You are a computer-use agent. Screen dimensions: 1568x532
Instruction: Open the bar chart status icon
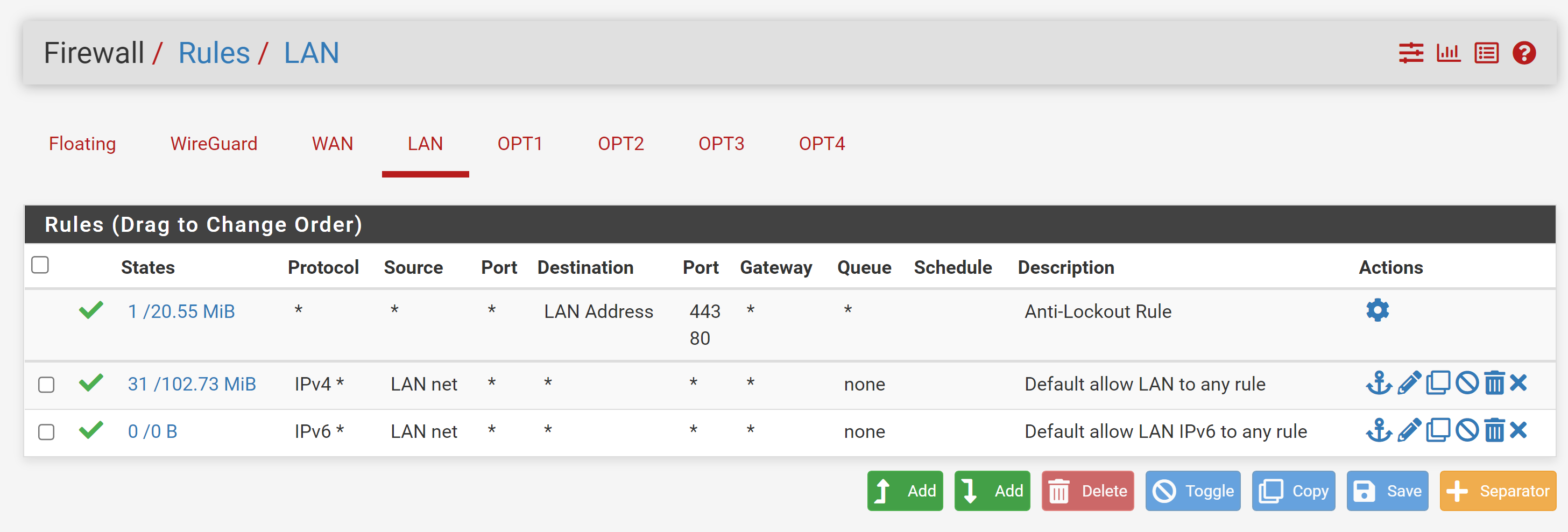coord(1448,53)
